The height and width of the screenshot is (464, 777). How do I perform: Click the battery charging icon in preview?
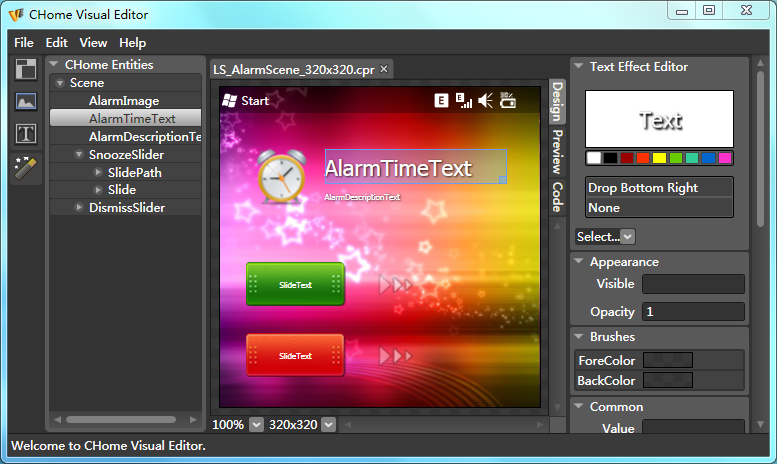pos(507,100)
